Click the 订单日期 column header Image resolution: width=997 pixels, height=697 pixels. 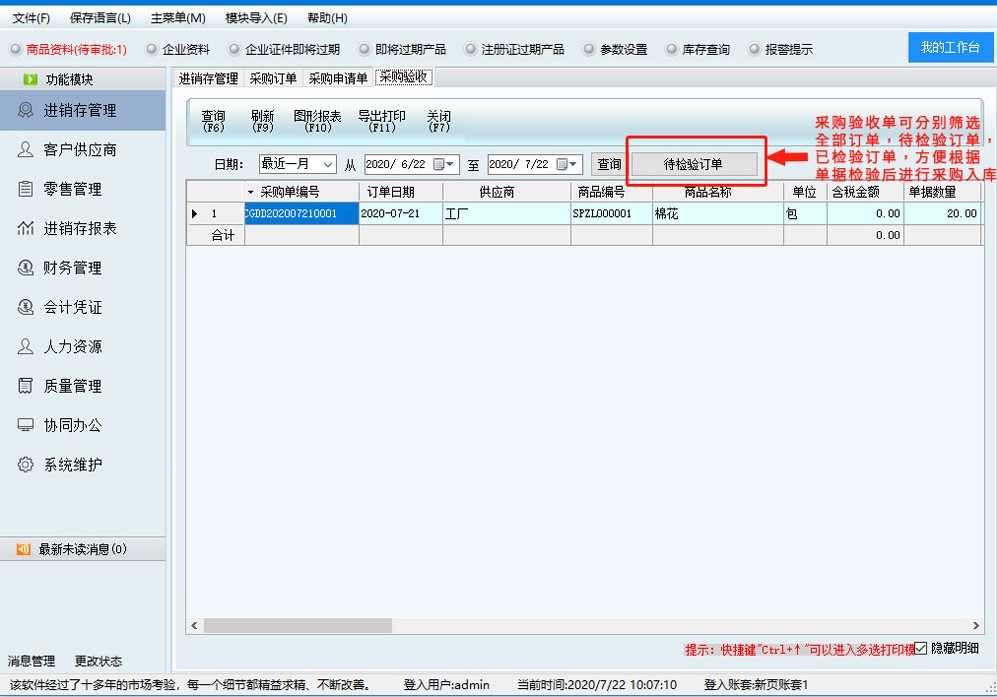click(x=401, y=192)
